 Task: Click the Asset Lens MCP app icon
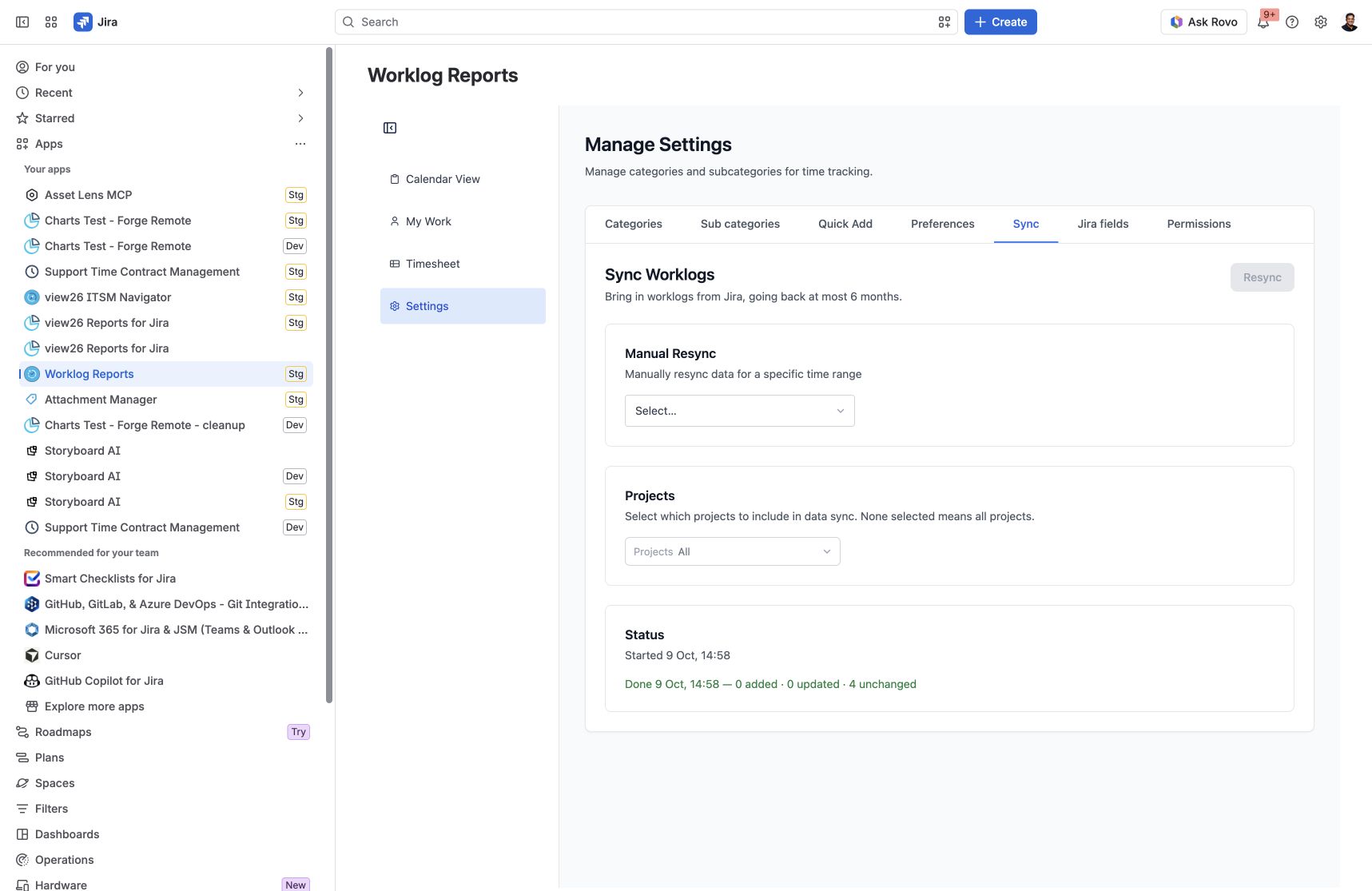pos(32,195)
